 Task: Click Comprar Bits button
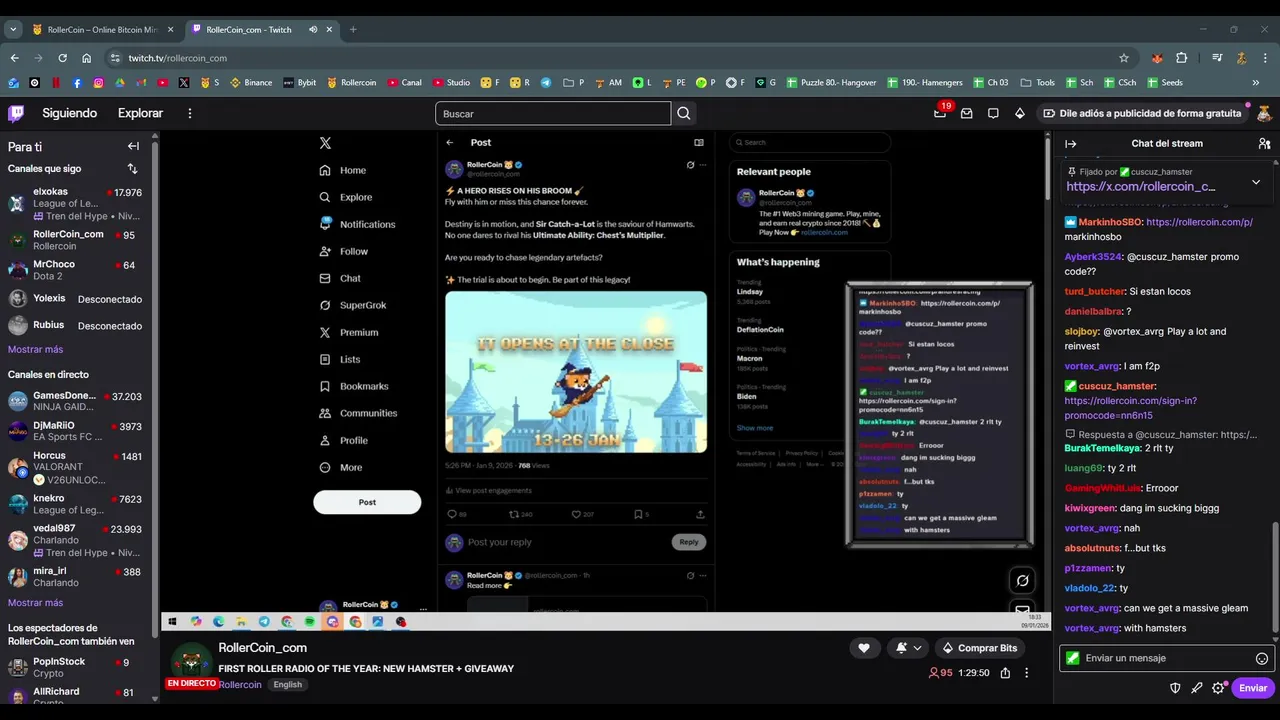[x=980, y=648]
